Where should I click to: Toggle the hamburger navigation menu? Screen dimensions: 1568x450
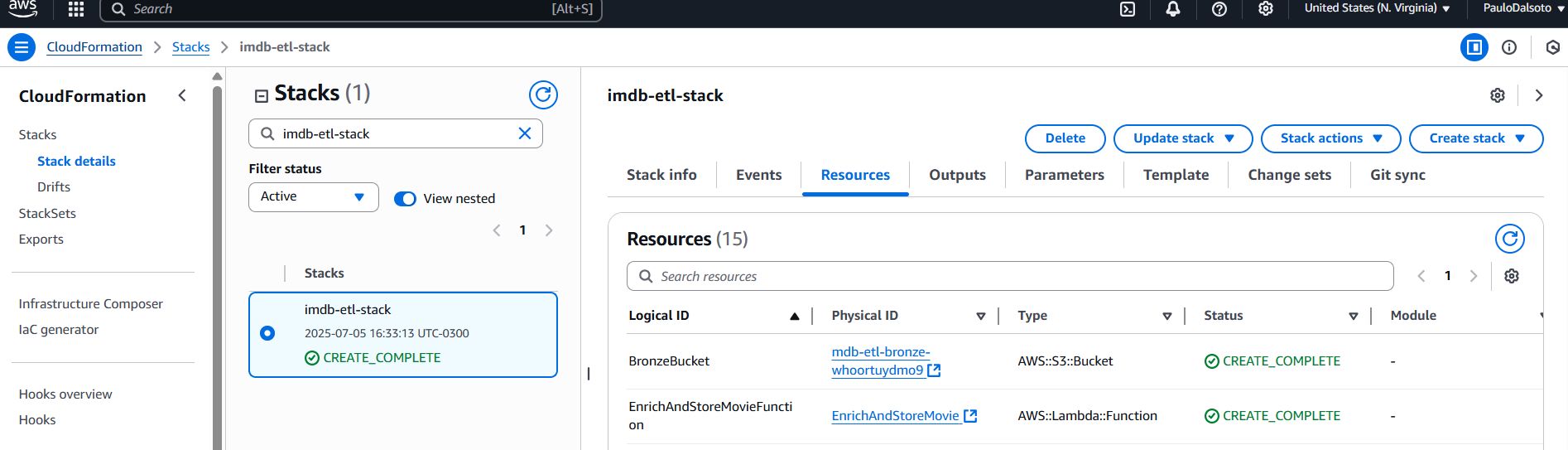22,47
